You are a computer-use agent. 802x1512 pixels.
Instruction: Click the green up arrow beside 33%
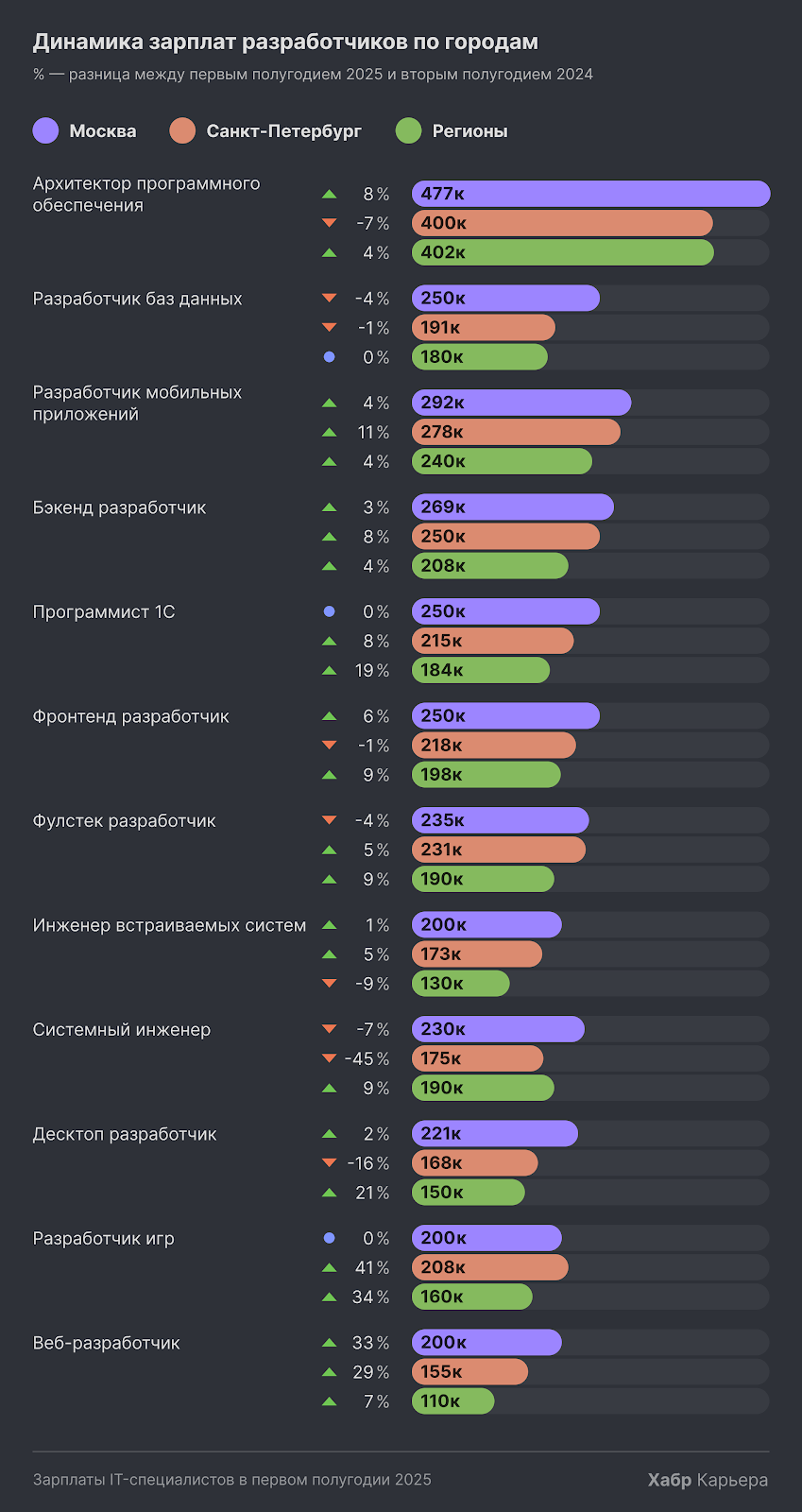tap(329, 1342)
